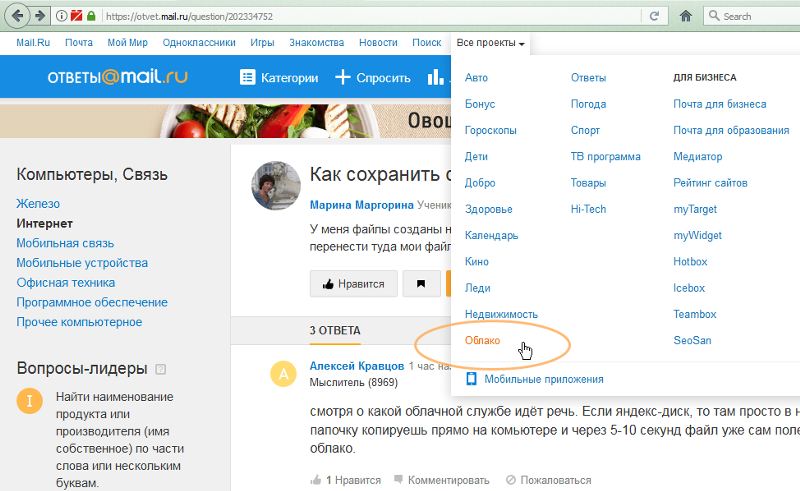Open the site information icon in address bar

tap(61, 16)
